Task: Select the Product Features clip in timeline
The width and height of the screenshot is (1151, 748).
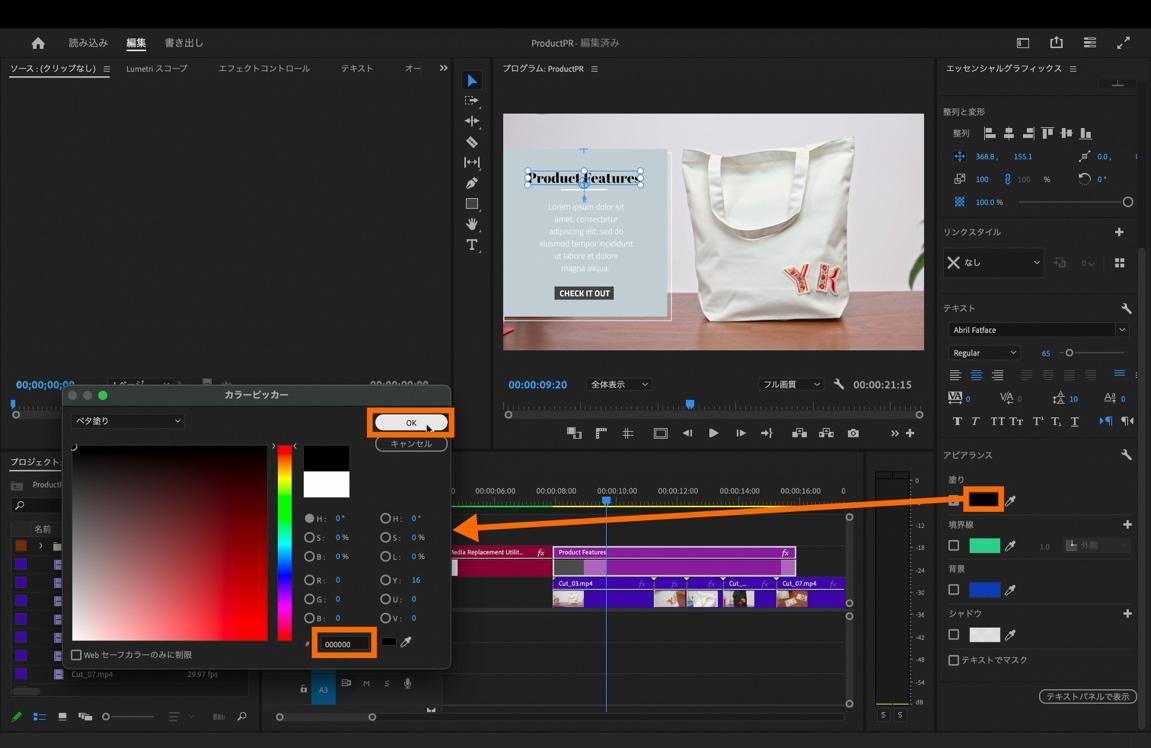Action: tap(674, 561)
